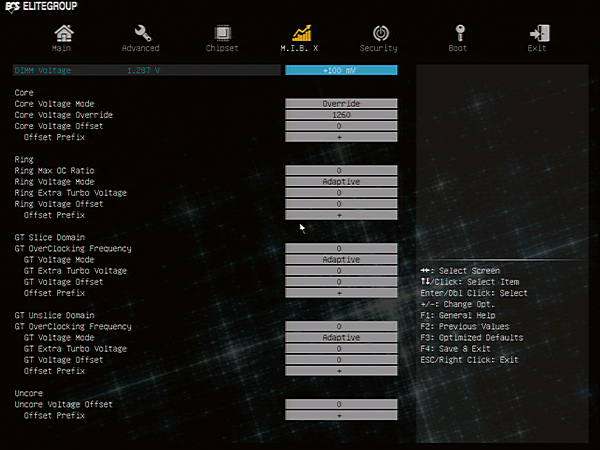Click the F4: Save & Exit hint
The image size is (600, 450).
tap(455, 349)
